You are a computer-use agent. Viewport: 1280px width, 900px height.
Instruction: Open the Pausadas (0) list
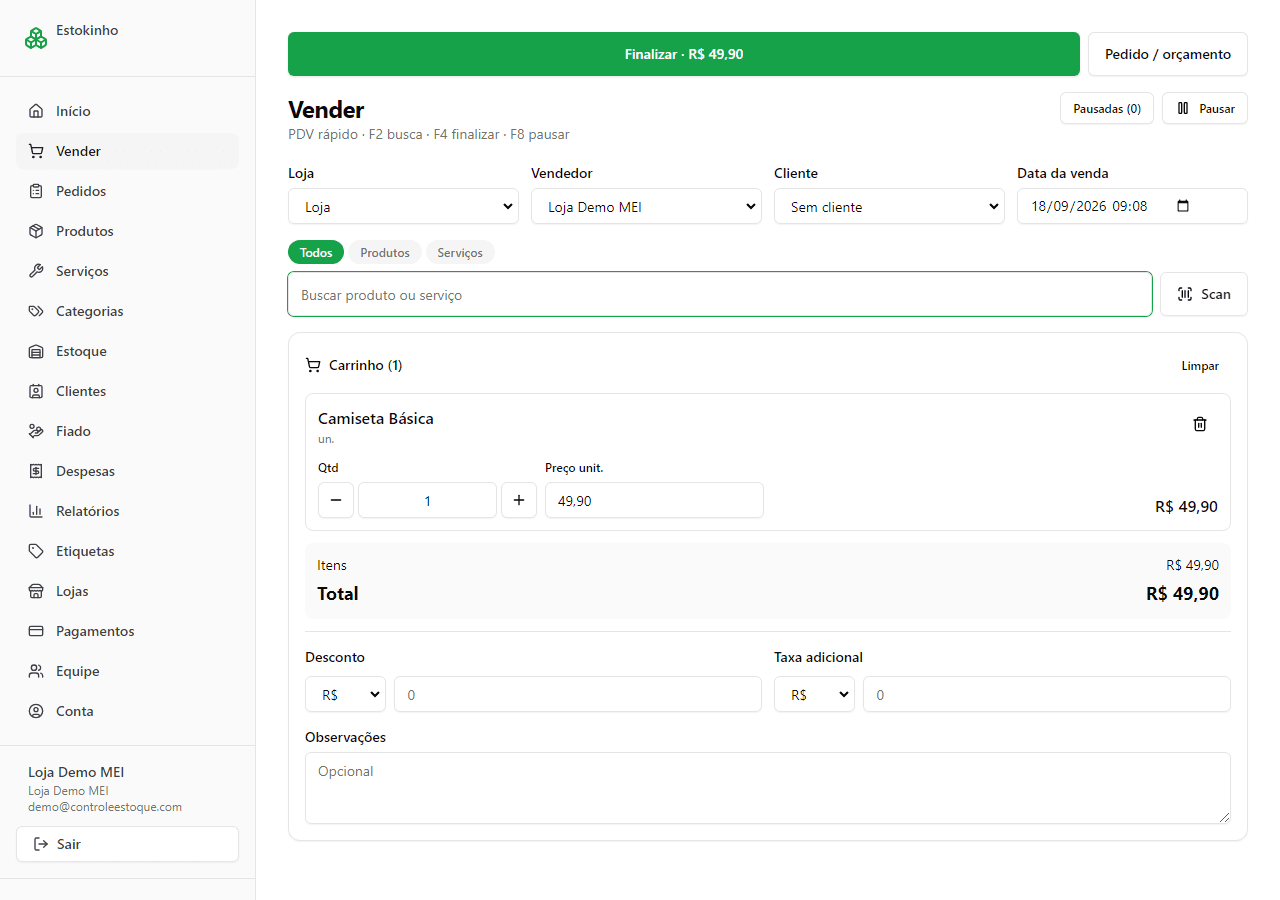tap(1107, 108)
